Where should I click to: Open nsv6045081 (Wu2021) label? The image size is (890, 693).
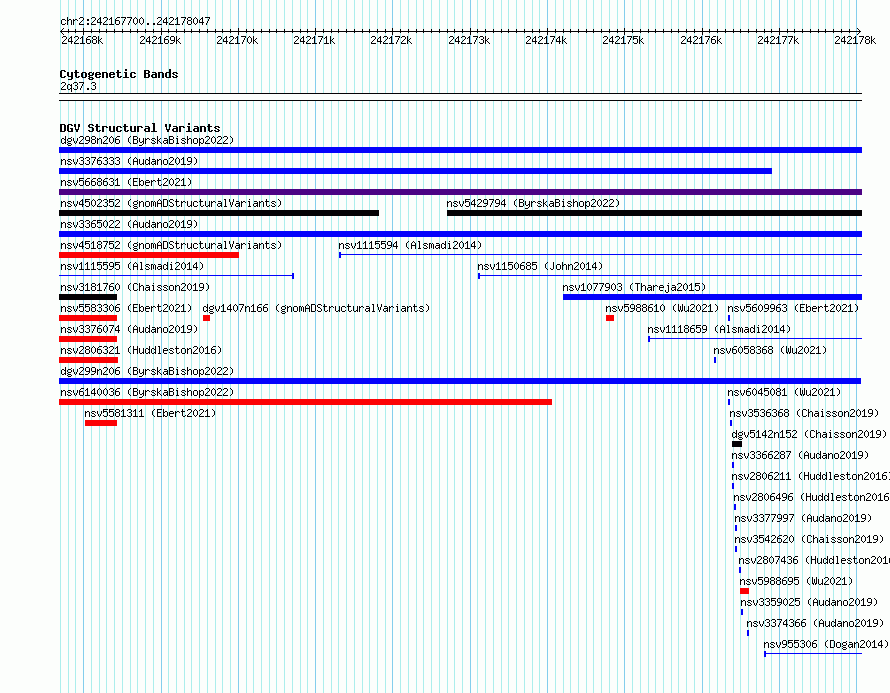click(x=784, y=392)
